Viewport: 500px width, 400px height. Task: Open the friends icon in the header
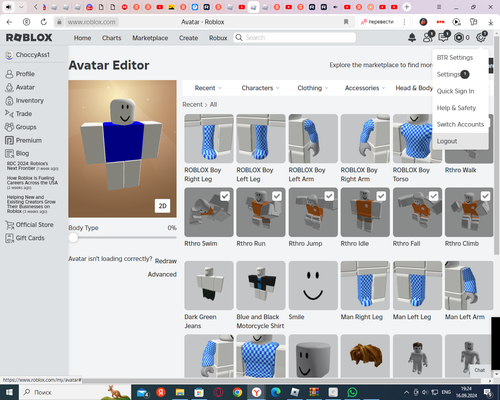[428, 37]
